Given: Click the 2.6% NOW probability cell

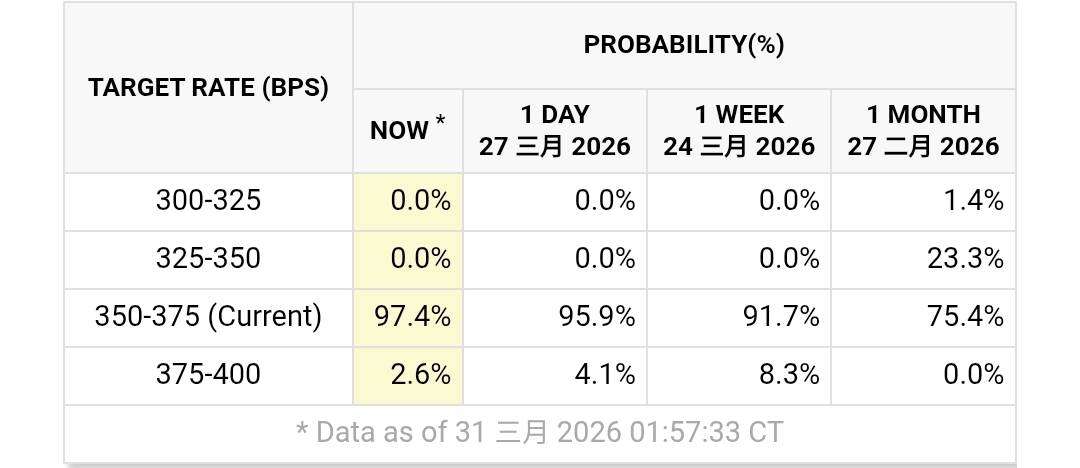Looking at the screenshot, I should [419, 375].
